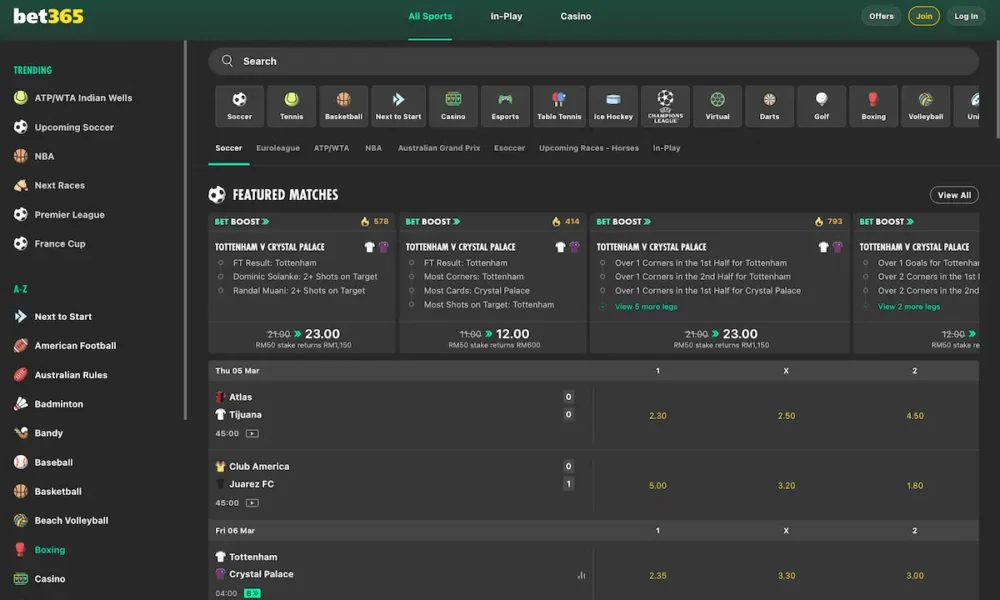Click the Join button

tap(923, 16)
